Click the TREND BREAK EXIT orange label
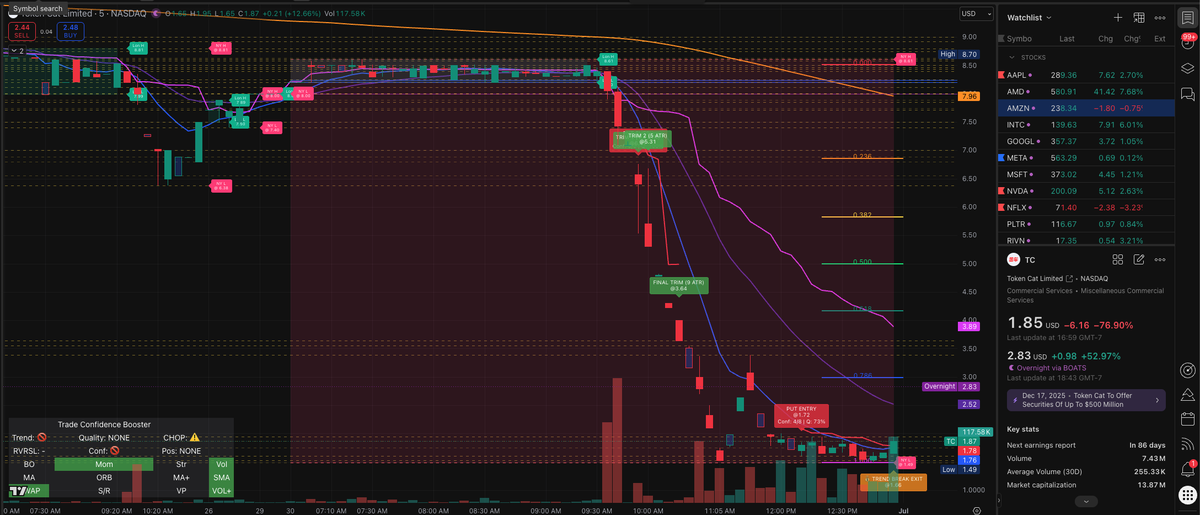Image resolution: width=1200 pixels, height=515 pixels. point(894,481)
